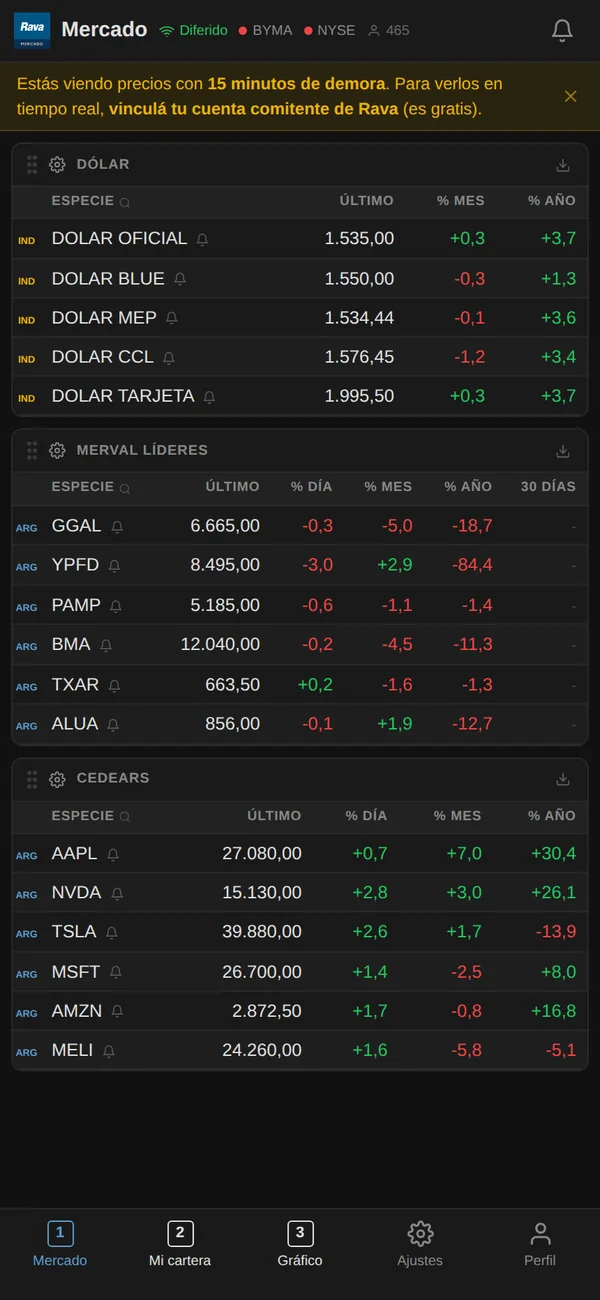Open the Mi cartera tab

tap(180, 1244)
